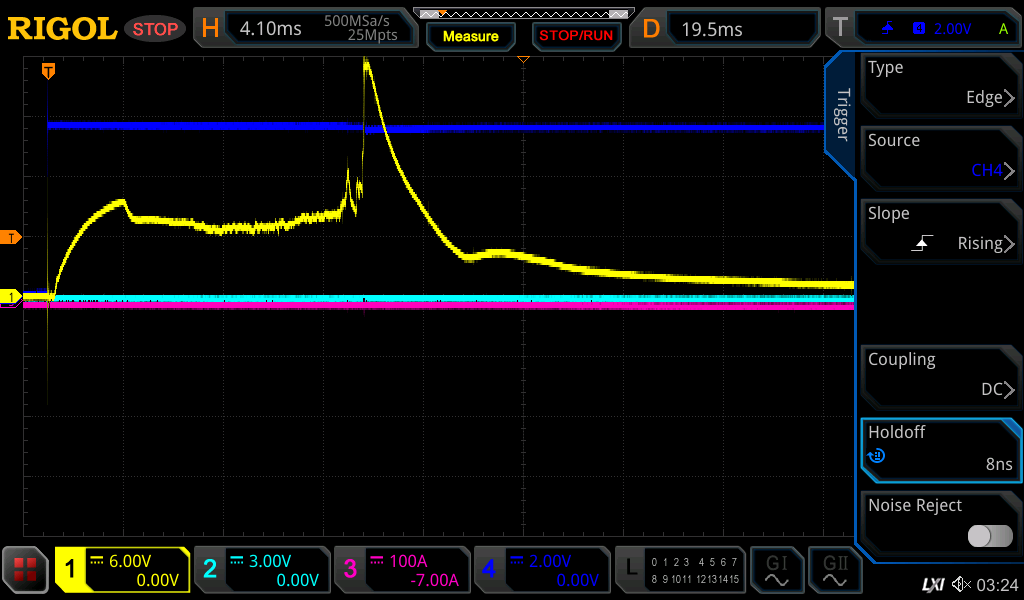Click the RIGOL logo

pos(62,29)
